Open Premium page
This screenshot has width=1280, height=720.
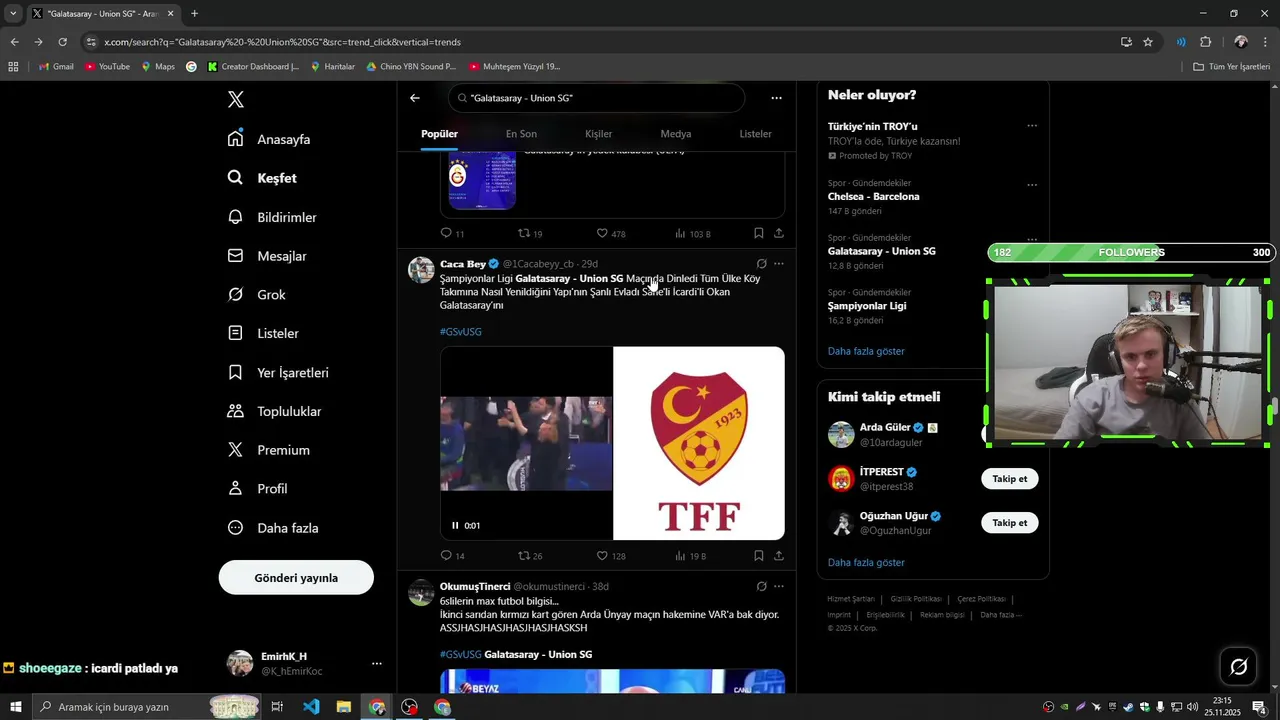(268, 450)
